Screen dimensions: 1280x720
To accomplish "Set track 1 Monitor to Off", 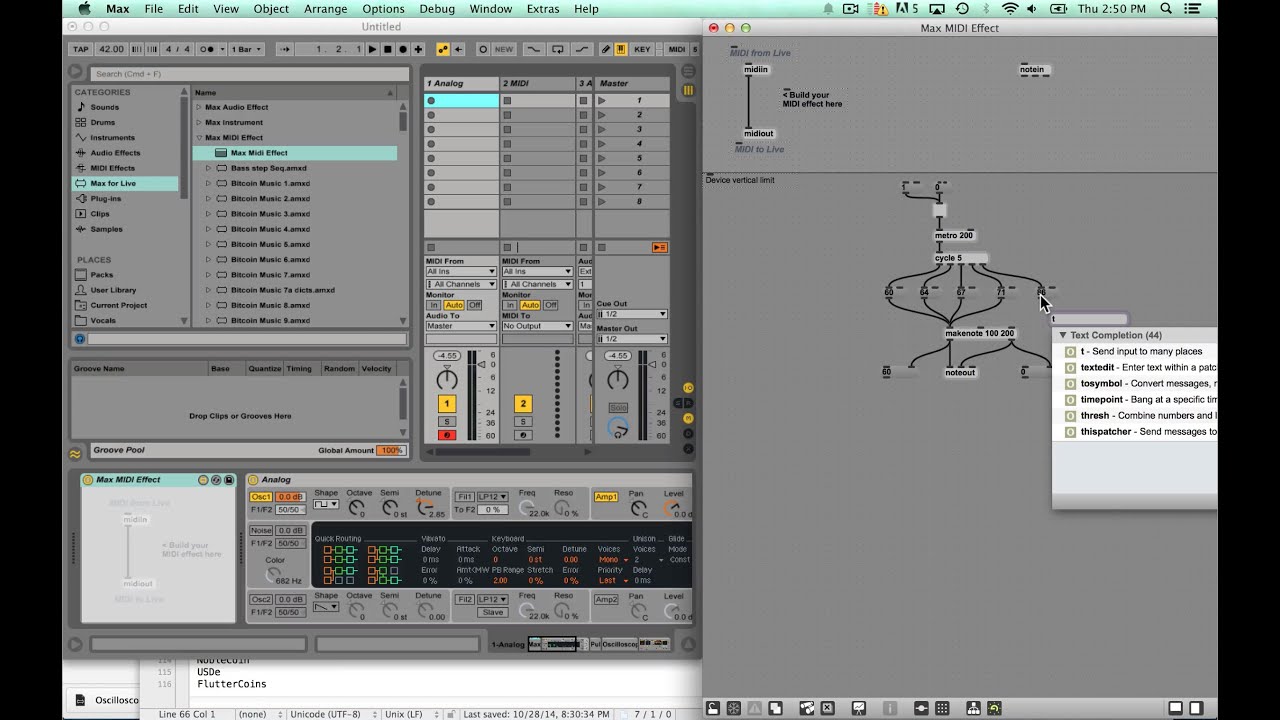I will (x=474, y=305).
